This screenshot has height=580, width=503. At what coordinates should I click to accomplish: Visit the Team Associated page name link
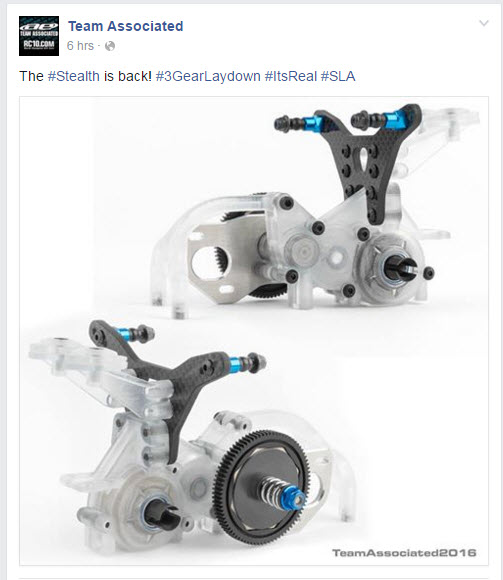[125, 26]
